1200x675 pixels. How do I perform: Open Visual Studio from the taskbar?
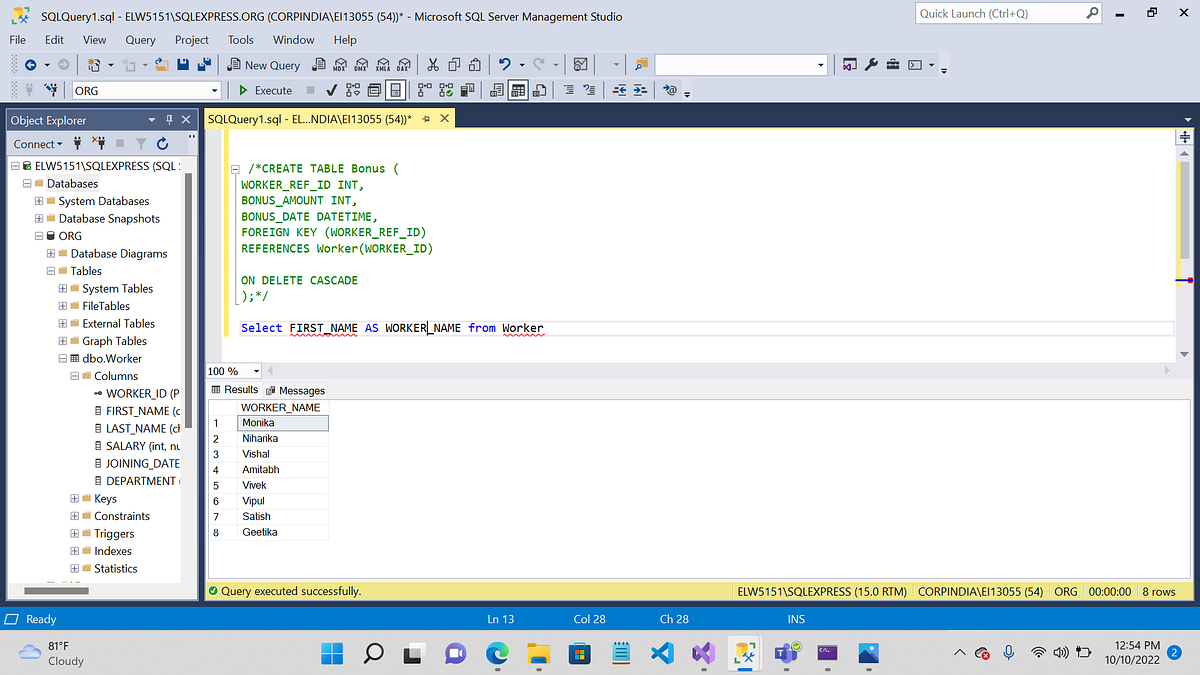click(x=703, y=653)
